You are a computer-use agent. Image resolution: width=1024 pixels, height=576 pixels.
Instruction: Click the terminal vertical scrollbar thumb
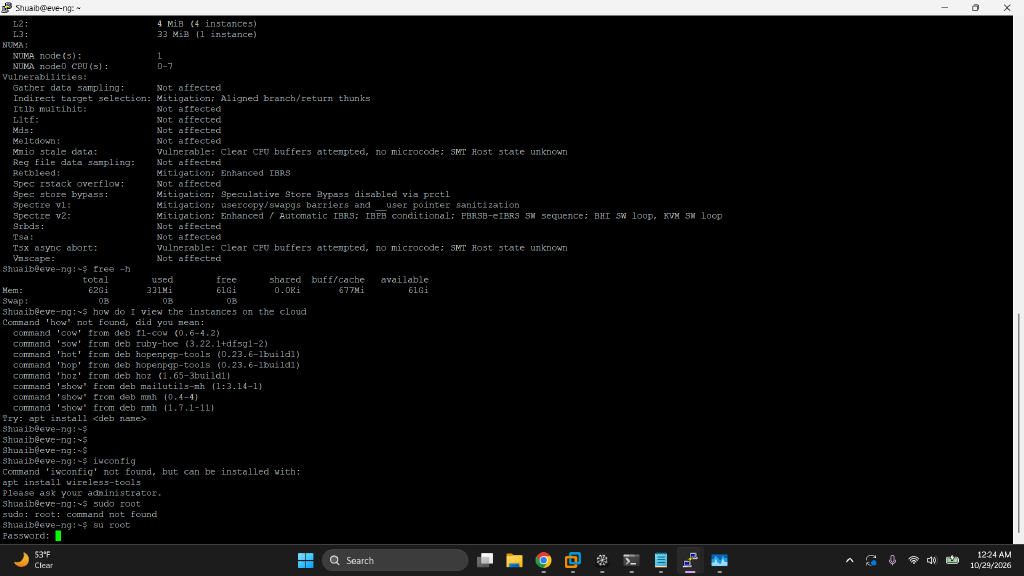pos(1018,423)
